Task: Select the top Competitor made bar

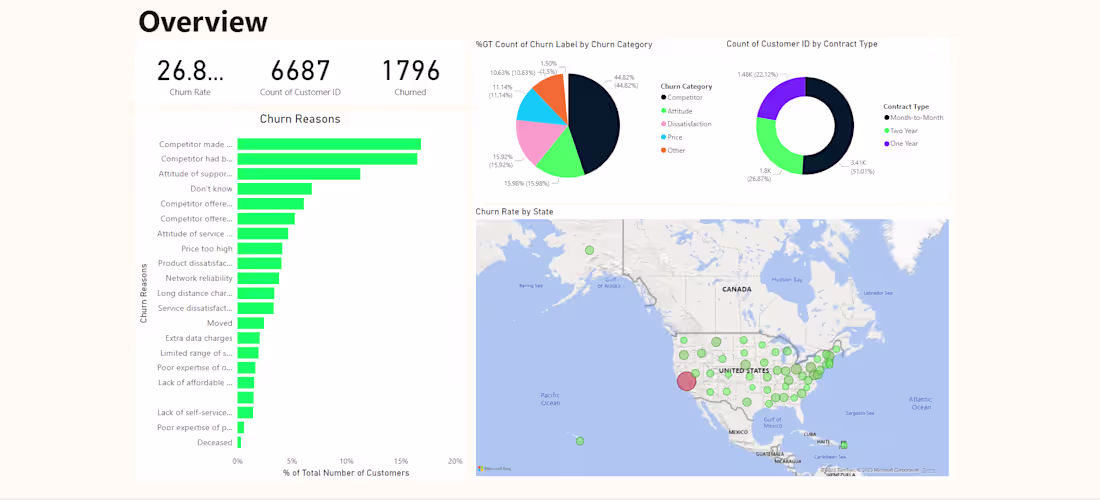Action: [329, 144]
